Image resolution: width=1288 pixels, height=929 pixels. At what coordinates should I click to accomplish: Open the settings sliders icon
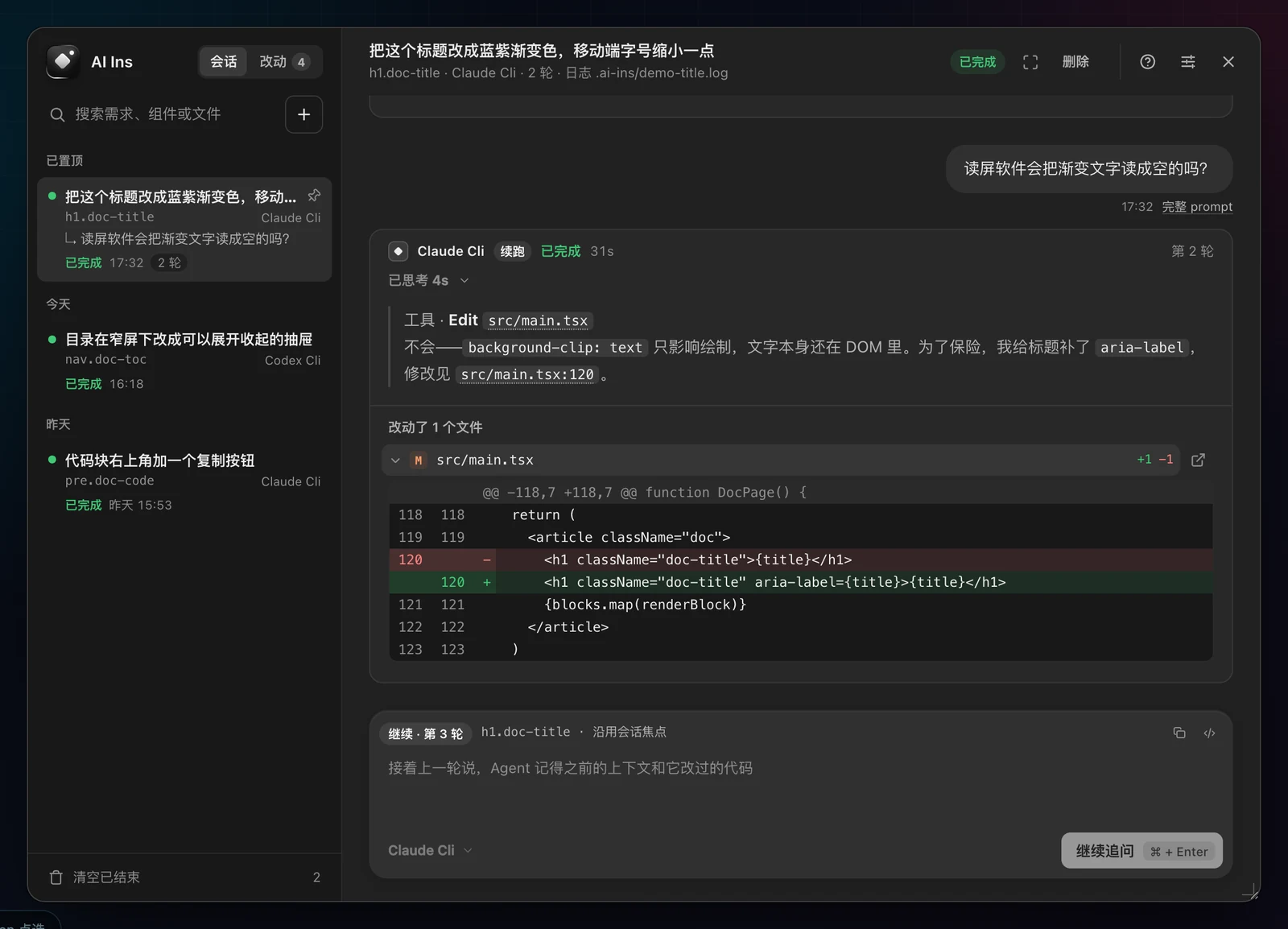click(1188, 62)
